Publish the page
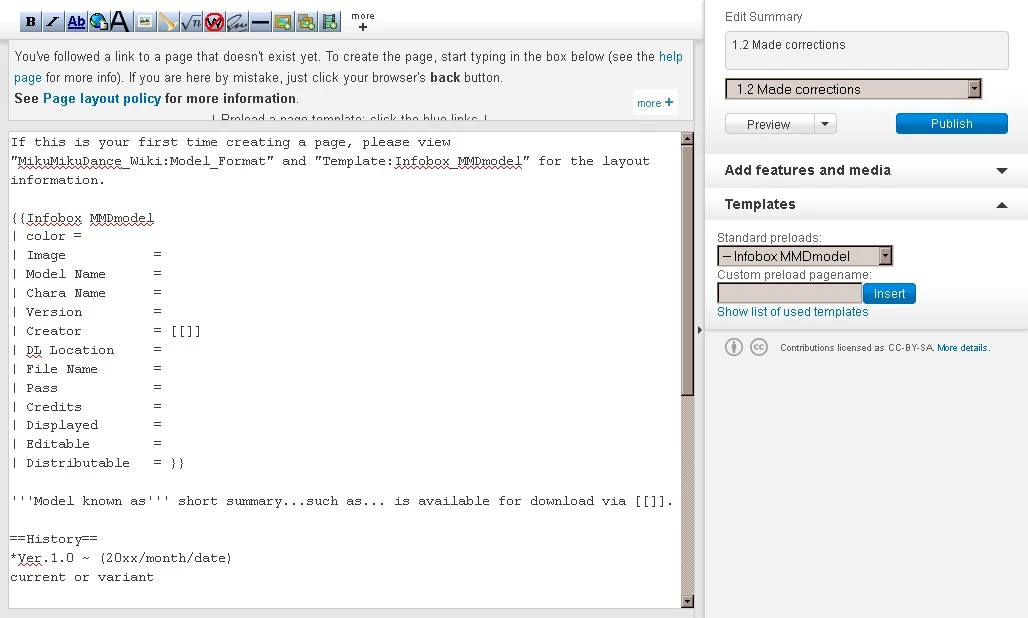This screenshot has width=1028, height=618. pyautogui.click(x=951, y=124)
